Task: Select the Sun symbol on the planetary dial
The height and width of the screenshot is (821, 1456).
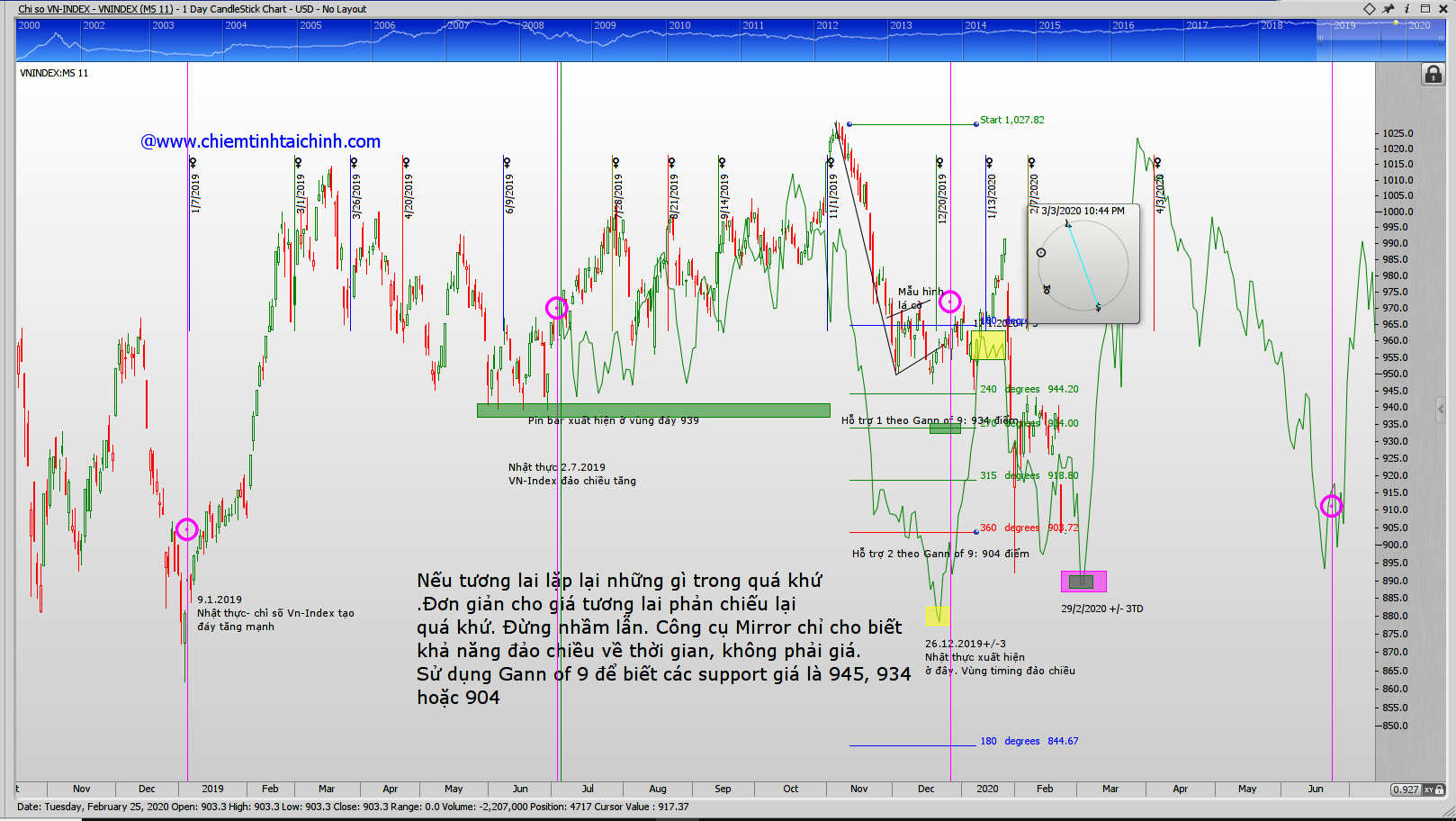Action: pos(1041,253)
